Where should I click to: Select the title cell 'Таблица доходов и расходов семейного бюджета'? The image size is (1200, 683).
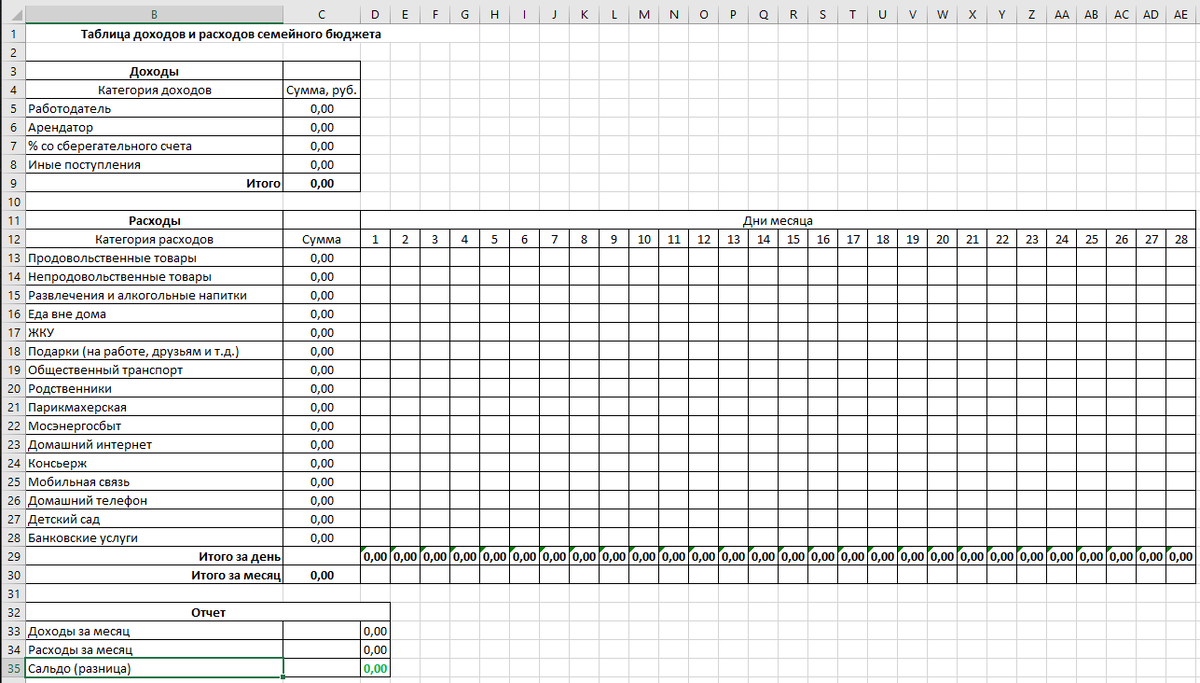point(230,33)
